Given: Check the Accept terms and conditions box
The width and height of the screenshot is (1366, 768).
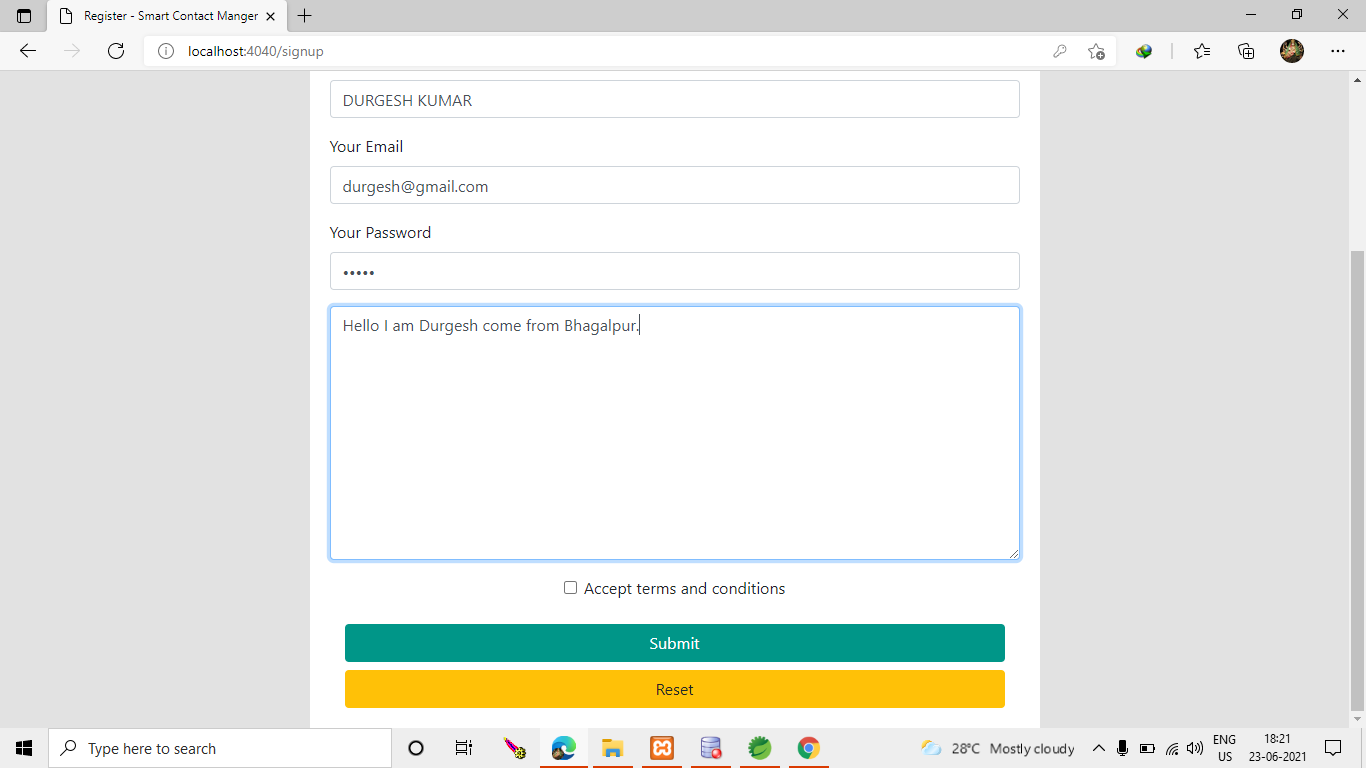Looking at the screenshot, I should (x=570, y=588).
